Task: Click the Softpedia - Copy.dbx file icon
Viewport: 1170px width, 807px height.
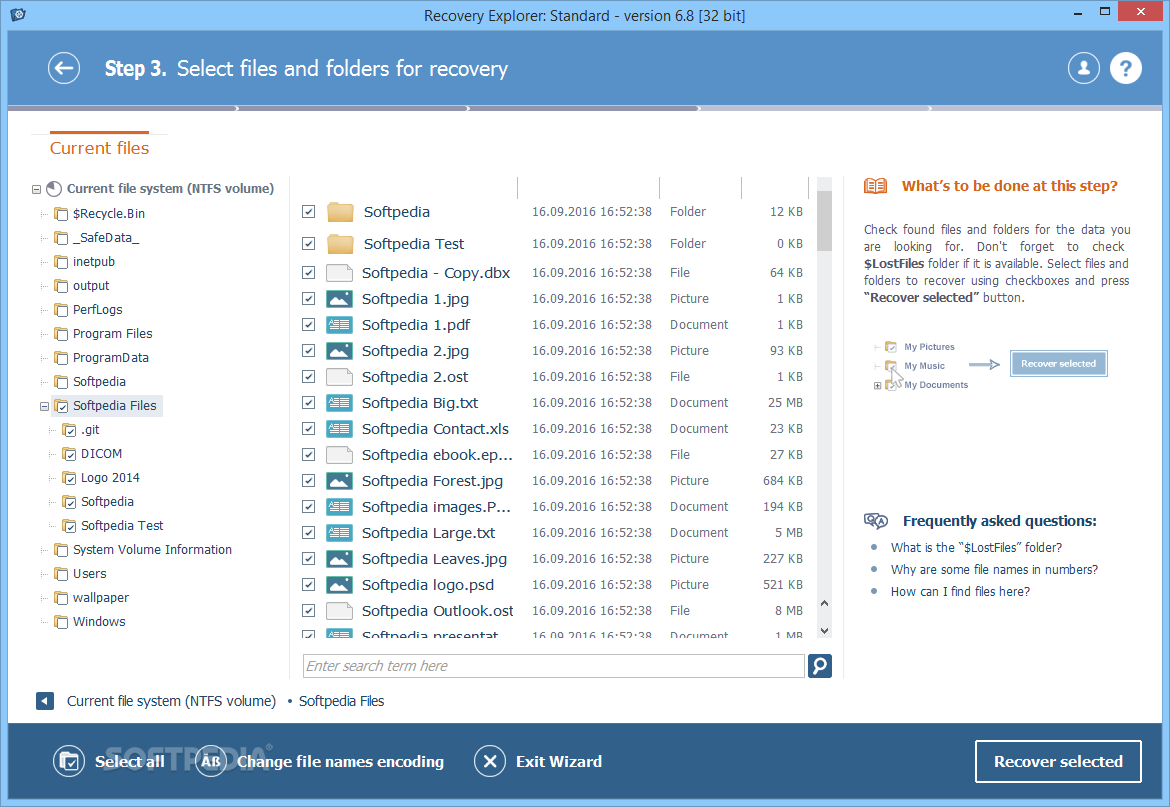Action: [340, 272]
